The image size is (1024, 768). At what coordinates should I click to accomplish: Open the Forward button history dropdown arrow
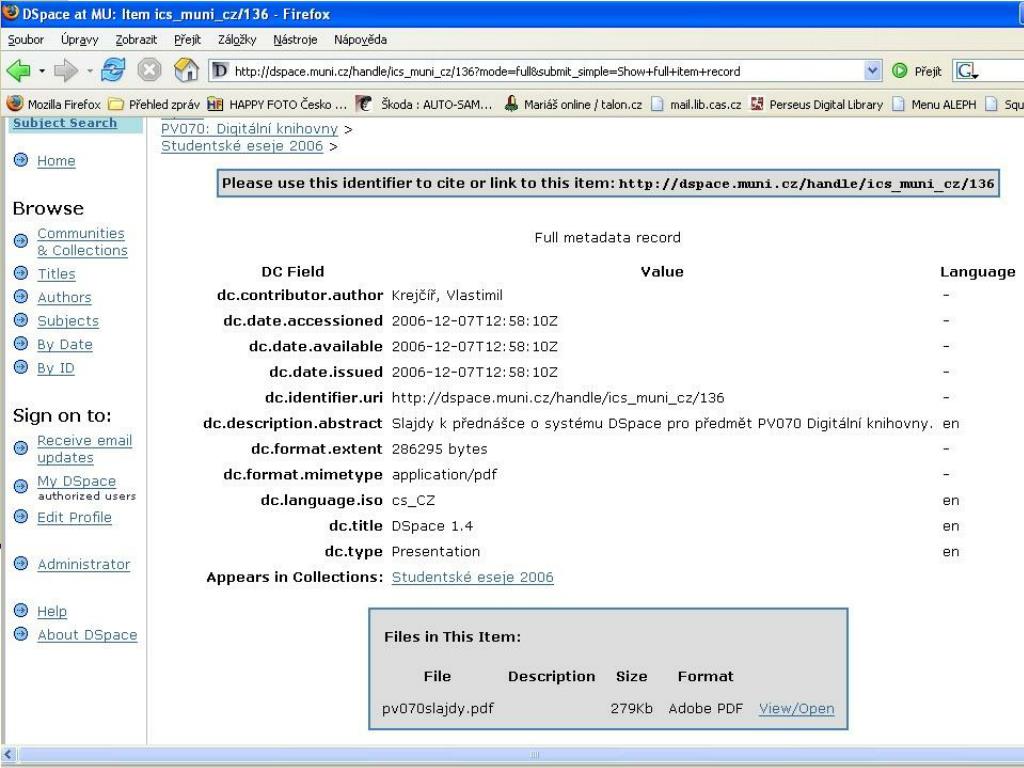(x=89, y=71)
